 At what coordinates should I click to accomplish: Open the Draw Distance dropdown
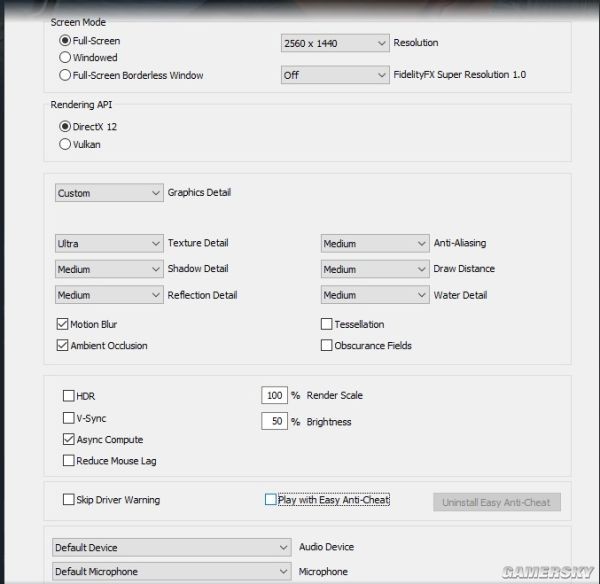tap(375, 269)
